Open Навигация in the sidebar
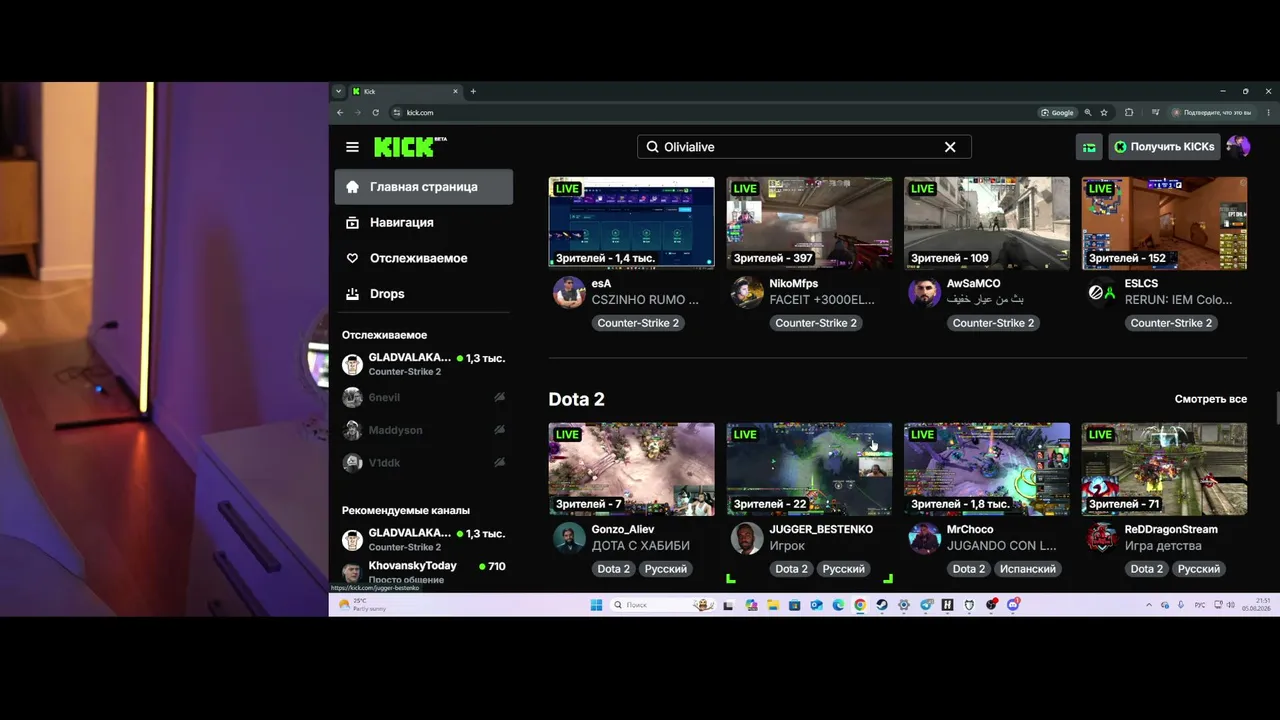Image resolution: width=1280 pixels, height=720 pixels. [424, 222]
